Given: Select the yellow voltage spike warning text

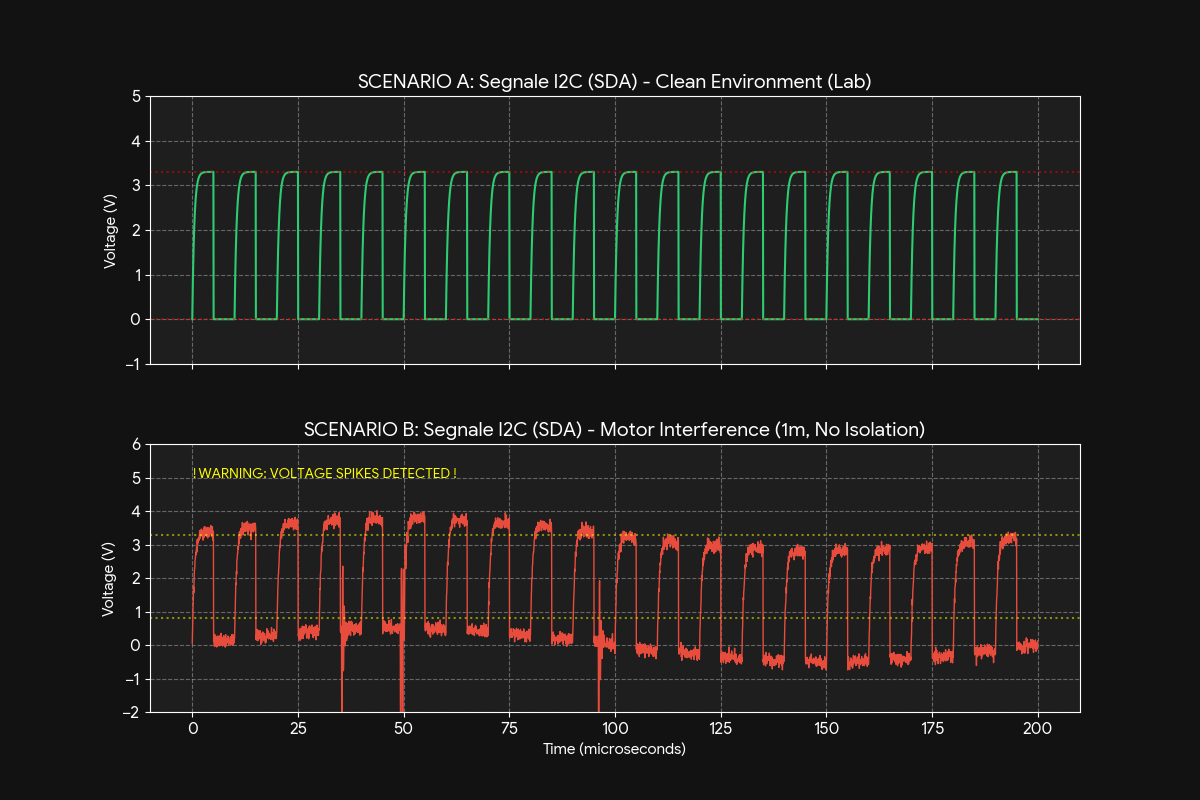Looking at the screenshot, I should (x=325, y=472).
